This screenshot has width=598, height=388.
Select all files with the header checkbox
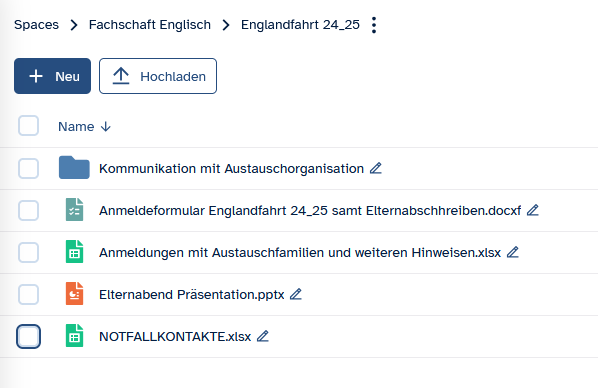pyautogui.click(x=28, y=126)
